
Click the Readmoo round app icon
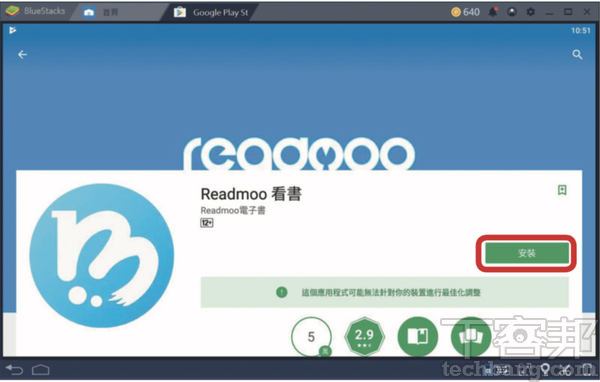tap(101, 255)
